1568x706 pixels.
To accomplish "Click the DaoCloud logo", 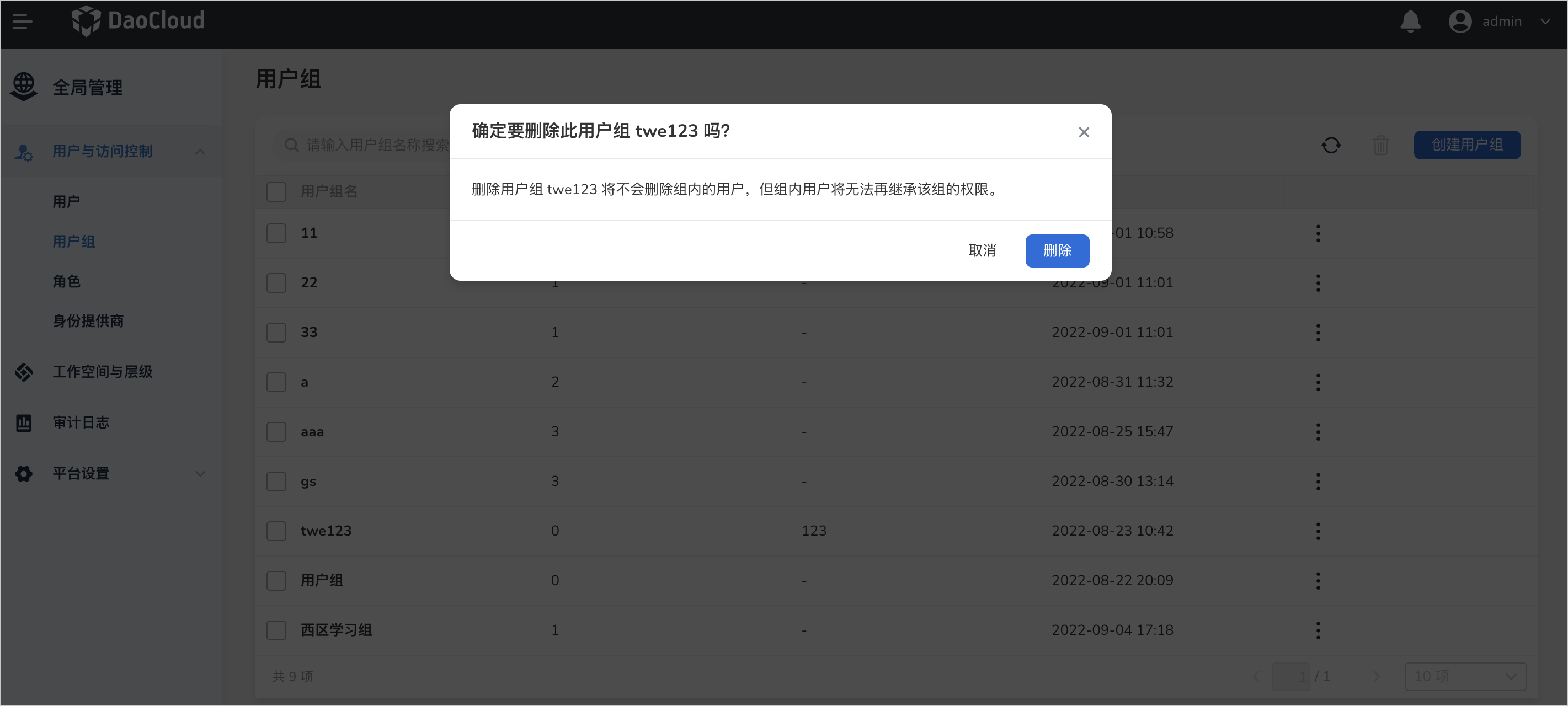I will click(137, 22).
